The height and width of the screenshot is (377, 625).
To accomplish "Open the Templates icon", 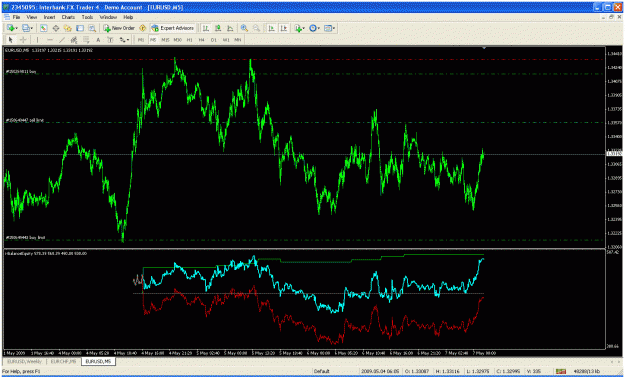I will click(x=328, y=28).
